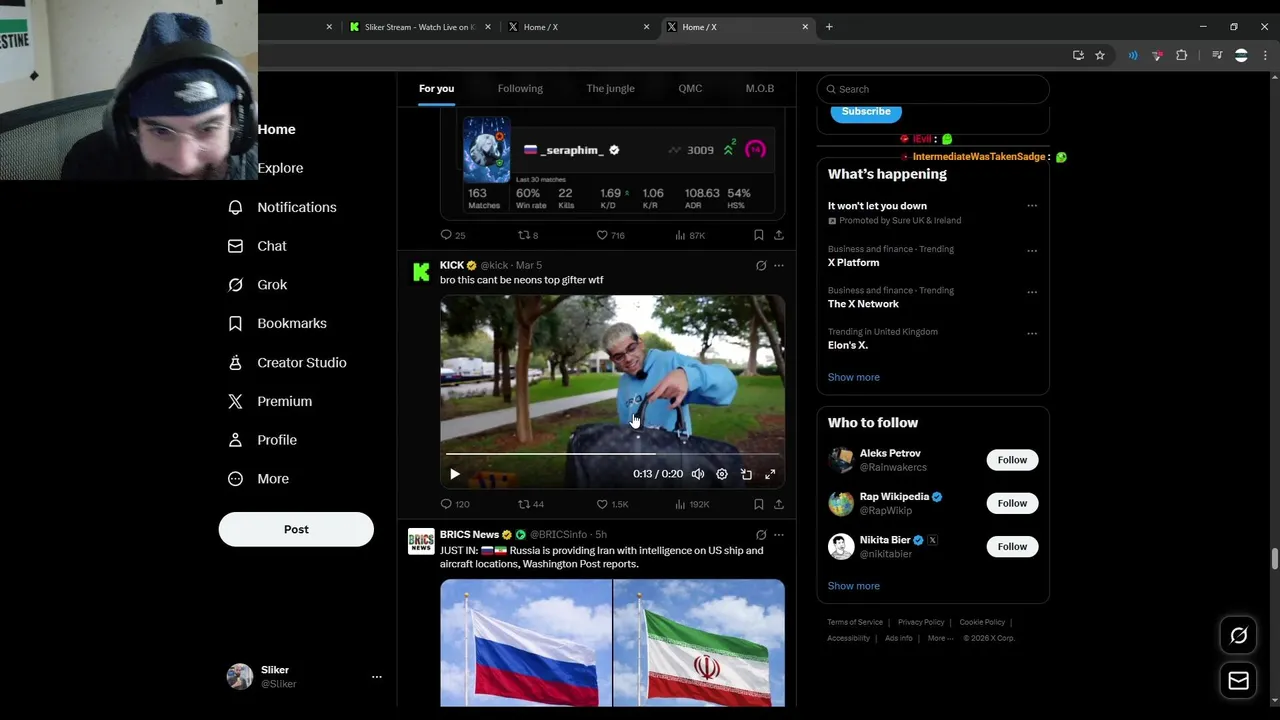1280x720 pixels.
Task: Repost the KICK post with 44 reposts
Action: coord(523,504)
